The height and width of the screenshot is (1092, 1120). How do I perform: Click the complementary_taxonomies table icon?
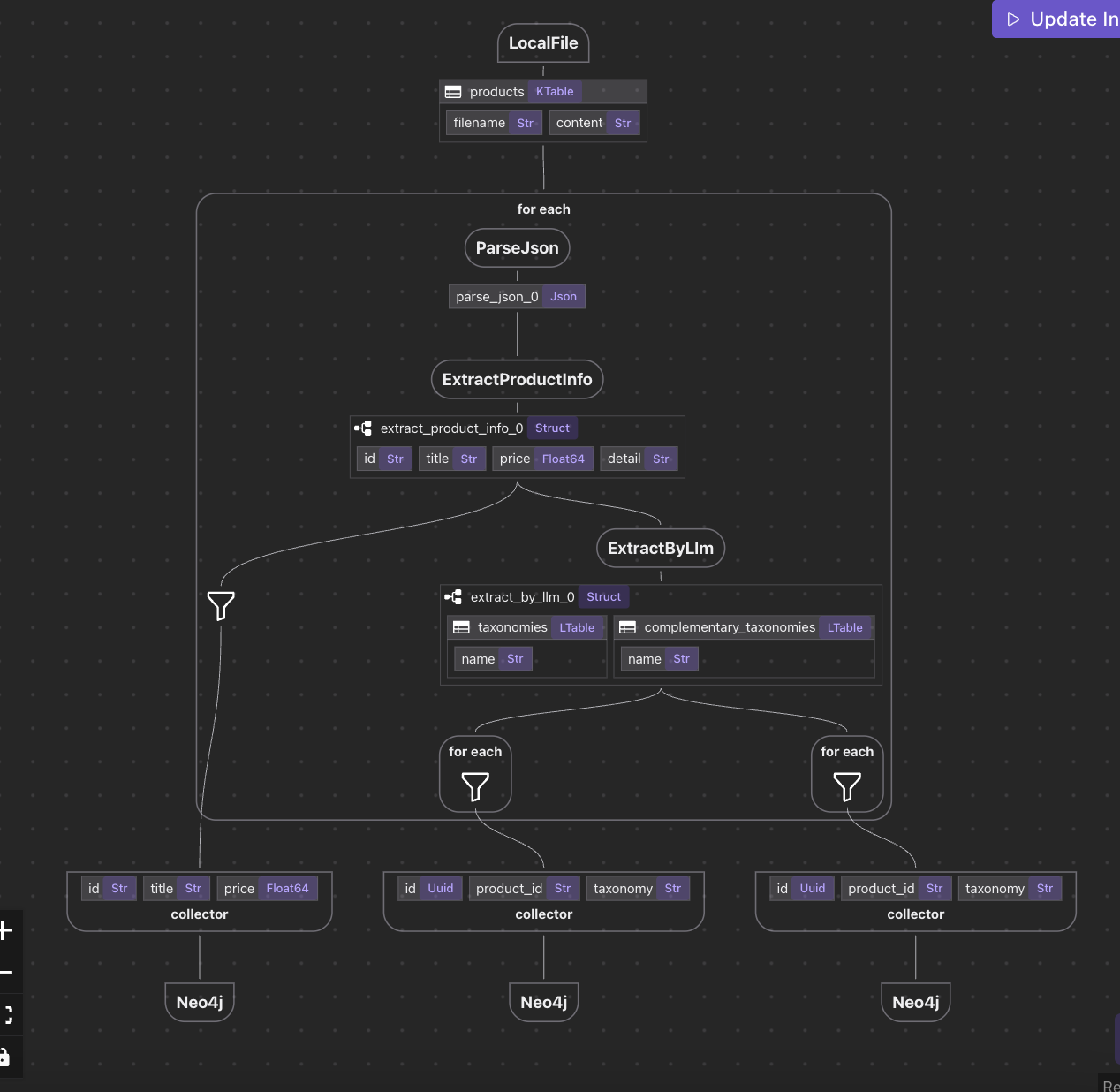point(627,627)
